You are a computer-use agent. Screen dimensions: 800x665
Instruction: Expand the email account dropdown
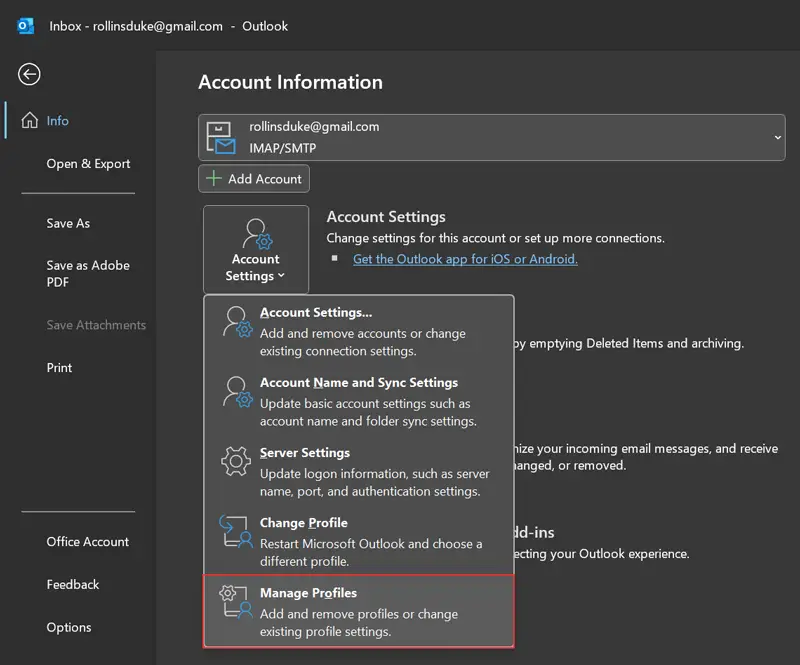[x=777, y=138]
